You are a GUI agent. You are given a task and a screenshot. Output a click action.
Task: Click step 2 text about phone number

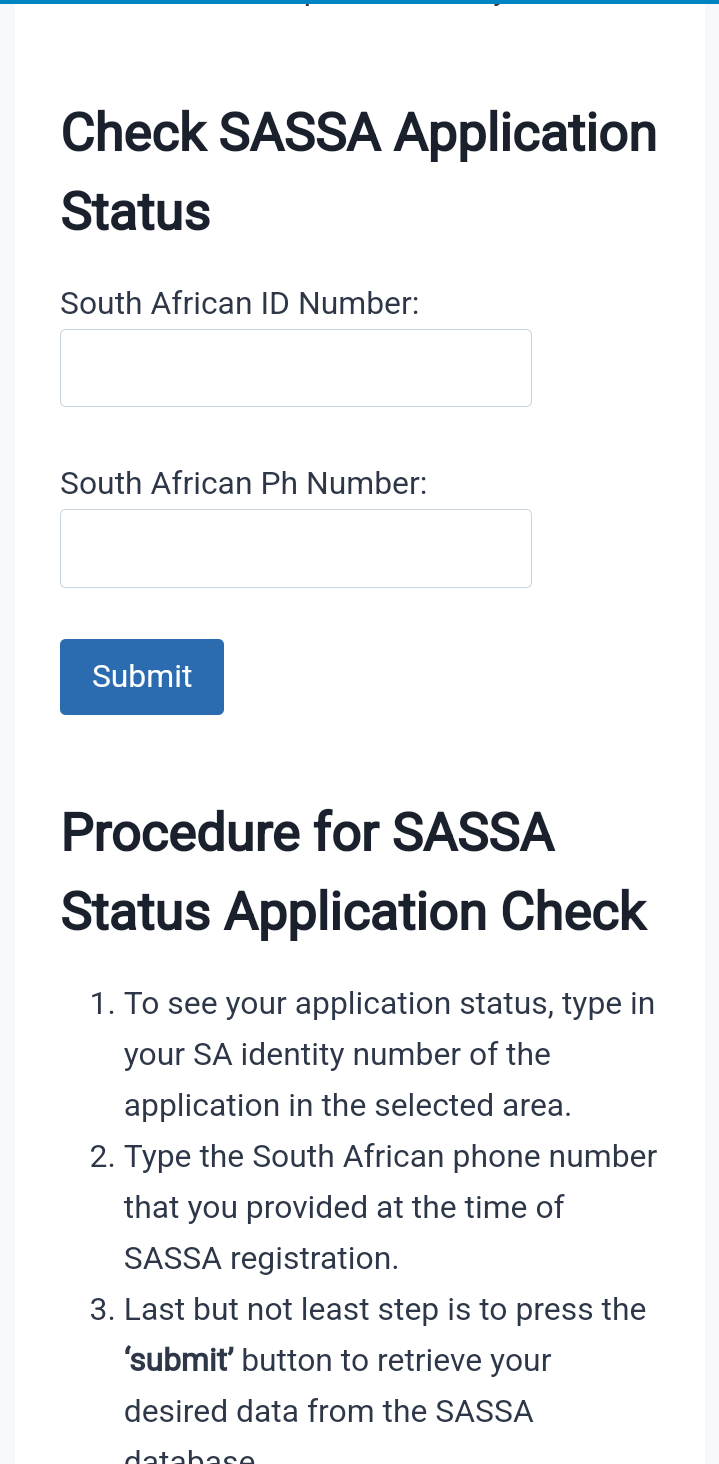point(390,1156)
